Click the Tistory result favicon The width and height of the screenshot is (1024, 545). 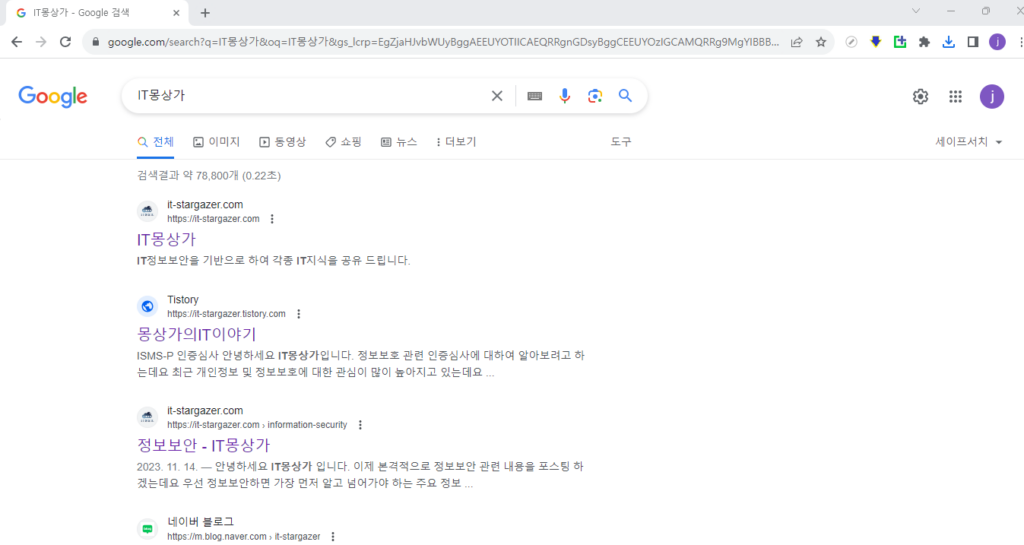tap(148, 306)
